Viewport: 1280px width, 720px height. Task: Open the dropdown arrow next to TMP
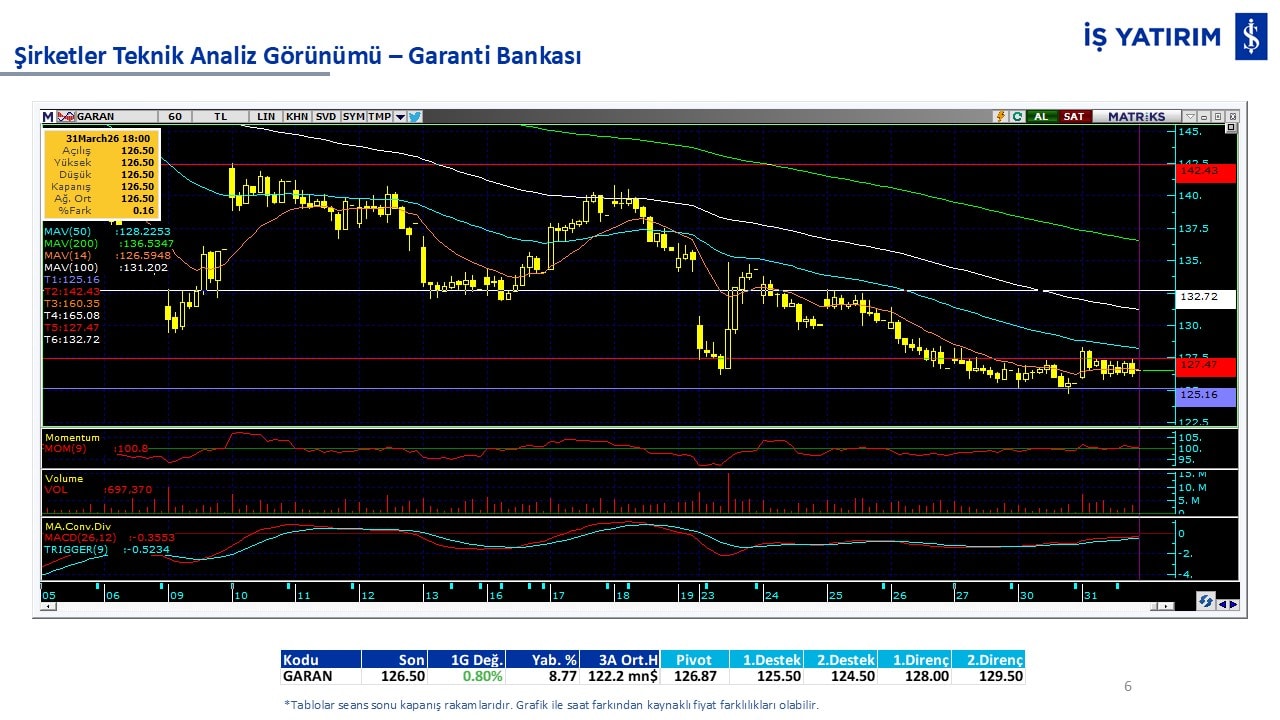coord(400,117)
